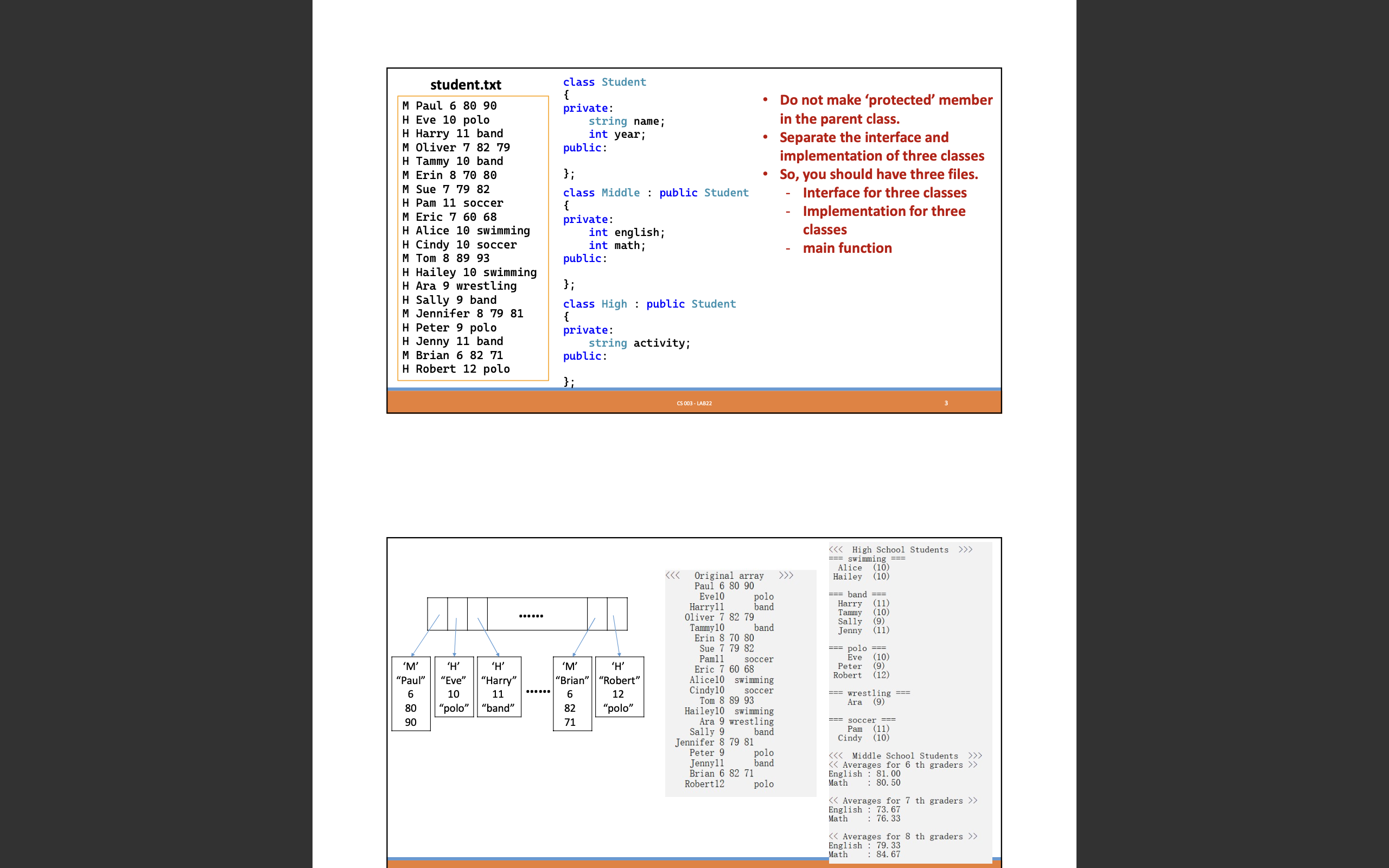Click the 'Robert' node box in diagram
This screenshot has height=868, width=1389.
click(620, 687)
